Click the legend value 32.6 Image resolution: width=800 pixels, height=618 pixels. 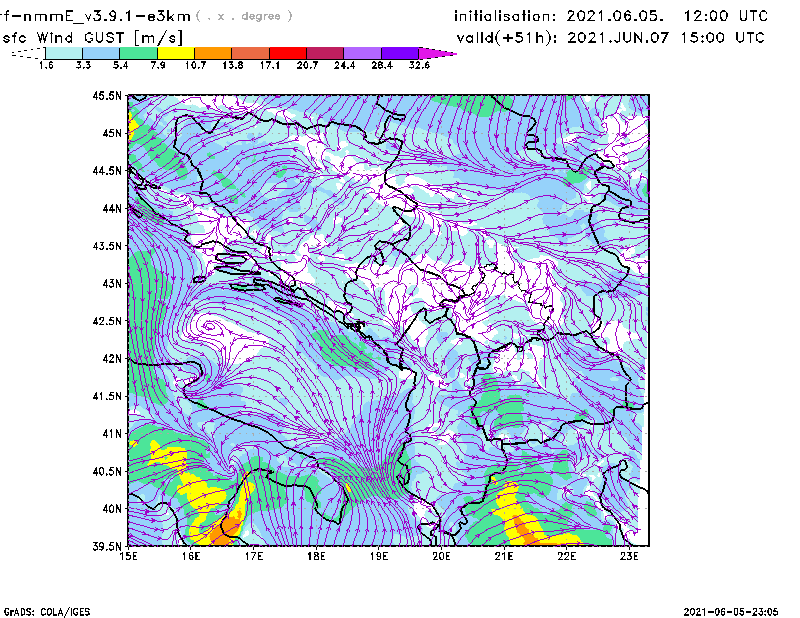[x=419, y=65]
